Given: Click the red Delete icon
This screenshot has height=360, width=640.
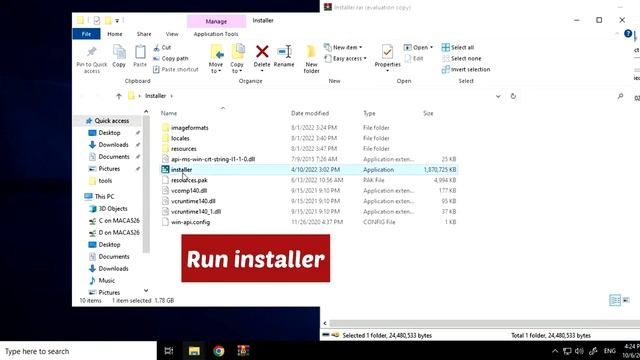Looking at the screenshot, I should coord(262,51).
